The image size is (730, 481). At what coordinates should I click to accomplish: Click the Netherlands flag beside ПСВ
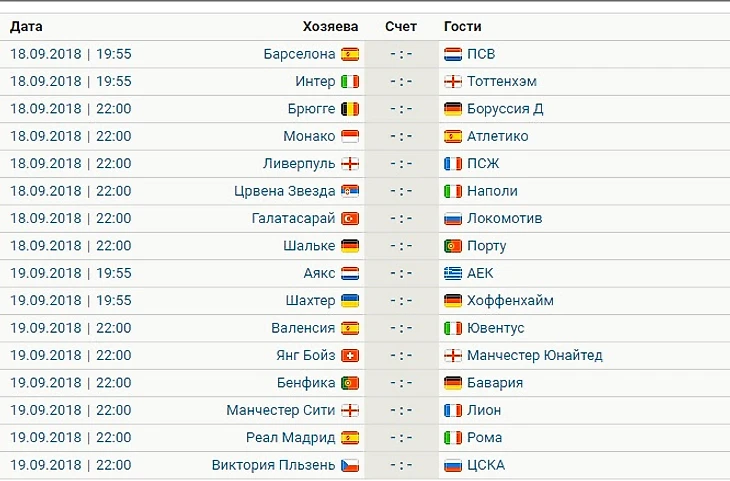452,54
